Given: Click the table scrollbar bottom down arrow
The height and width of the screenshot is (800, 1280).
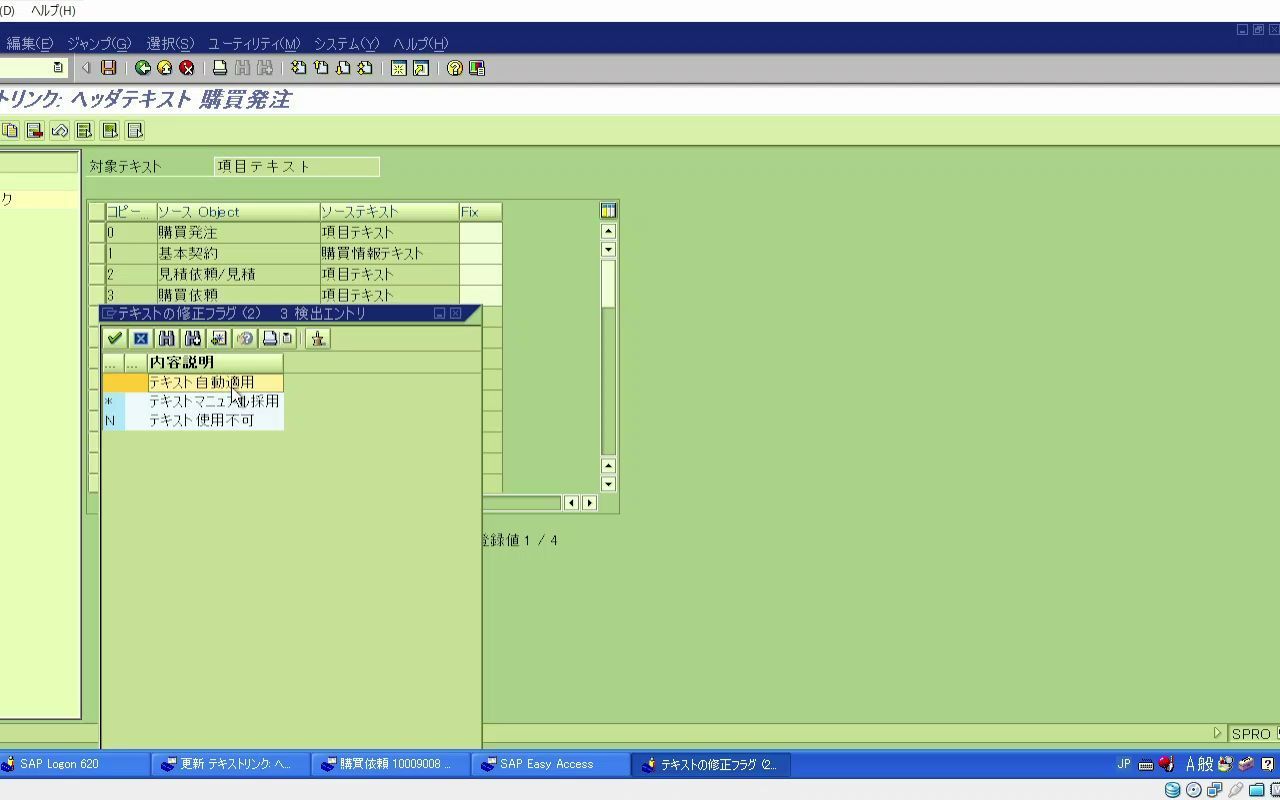Looking at the screenshot, I should 608,484.
